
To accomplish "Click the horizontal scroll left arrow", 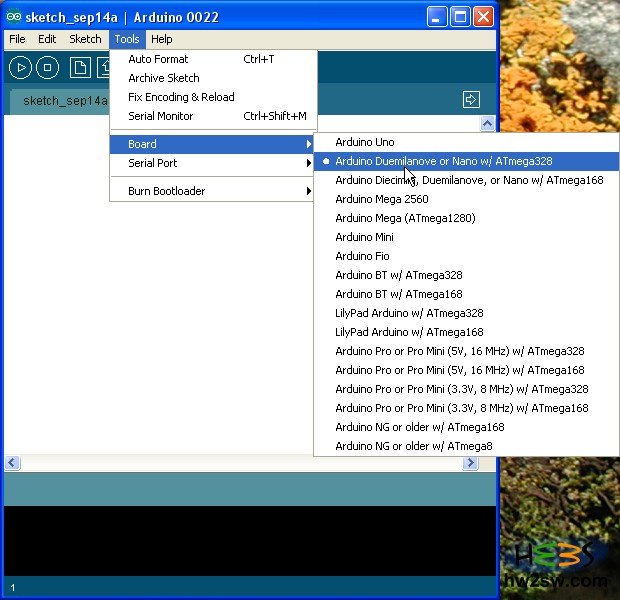I will coord(12,463).
